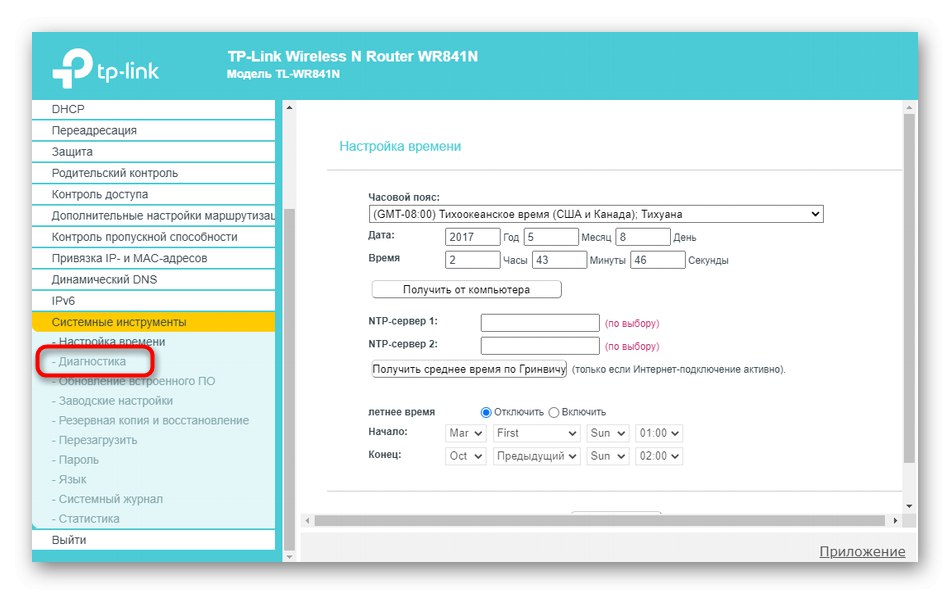Click content pane scrollbar down arrow
The image size is (950, 594).
(909, 506)
